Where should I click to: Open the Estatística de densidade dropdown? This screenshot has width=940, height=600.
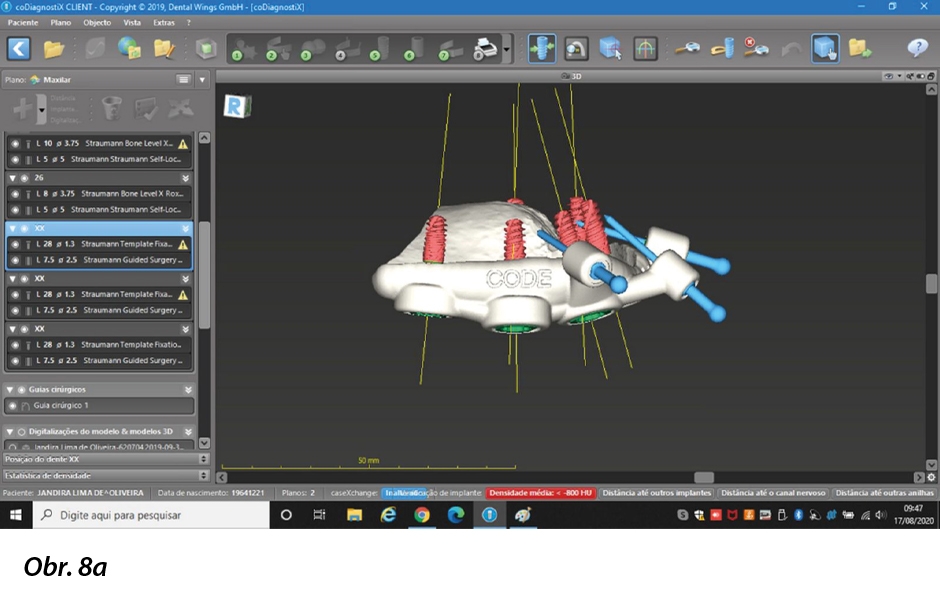[x=204, y=475]
